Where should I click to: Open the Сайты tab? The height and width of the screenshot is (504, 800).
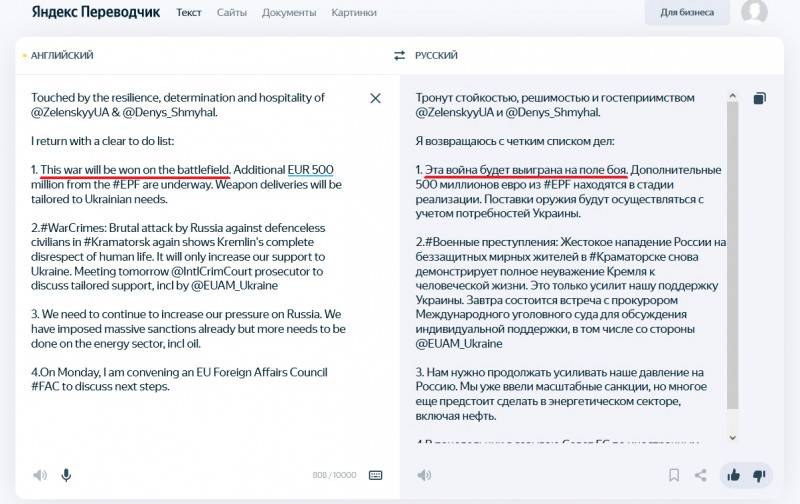232,13
